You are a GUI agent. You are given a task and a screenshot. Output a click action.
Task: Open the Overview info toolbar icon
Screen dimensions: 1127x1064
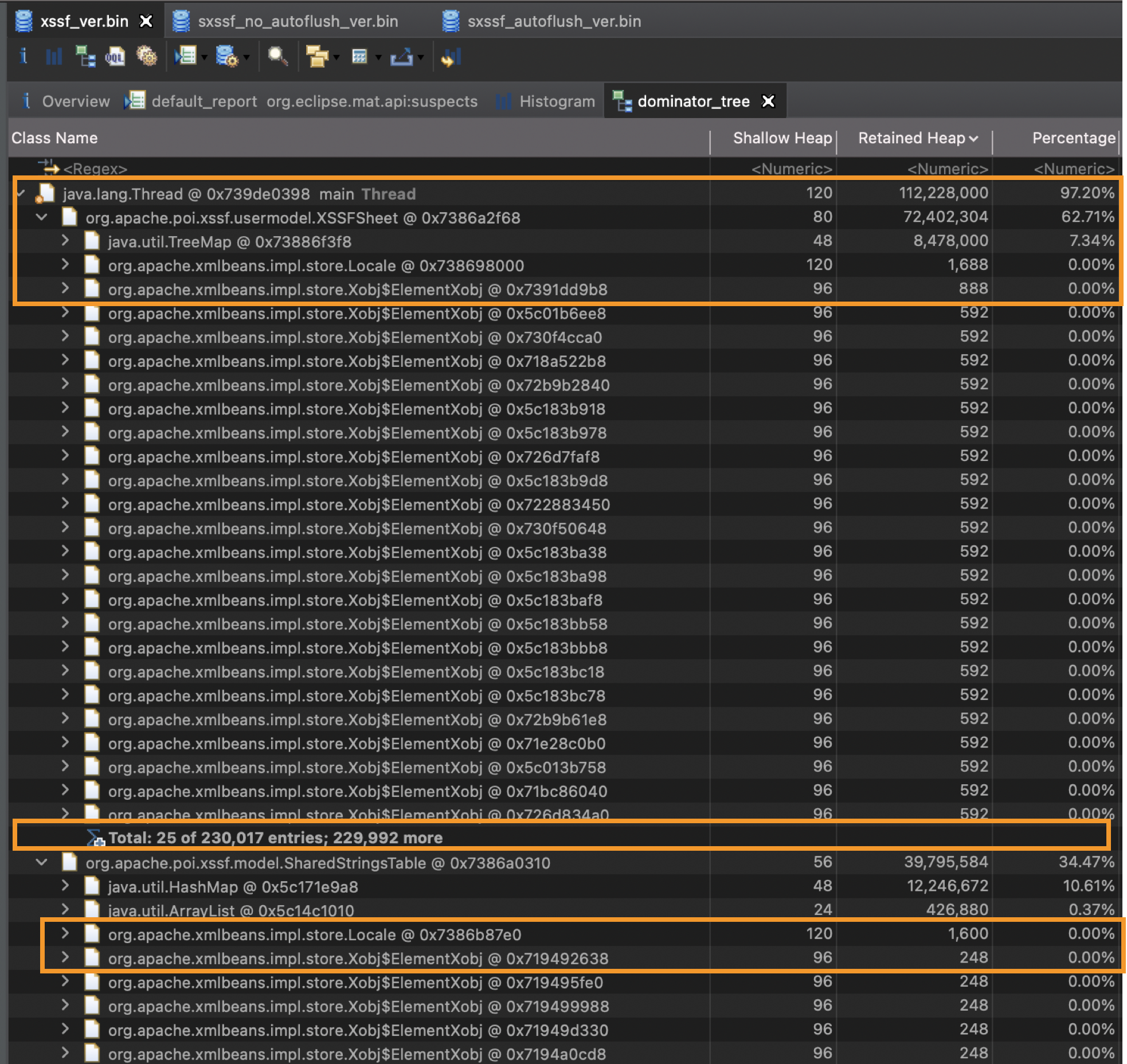pyautogui.click(x=24, y=57)
